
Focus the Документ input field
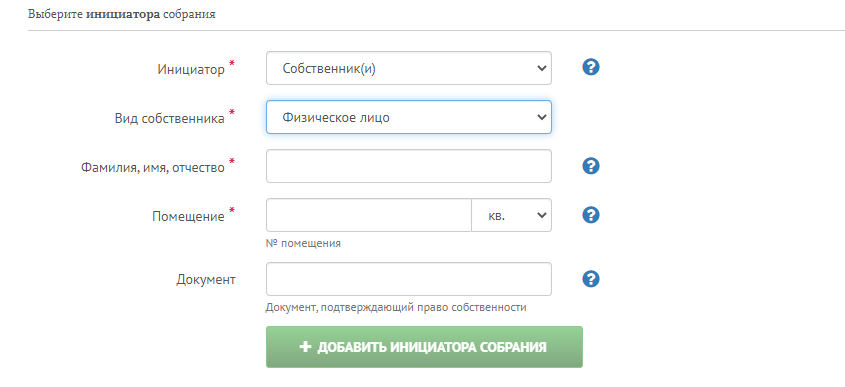408,279
